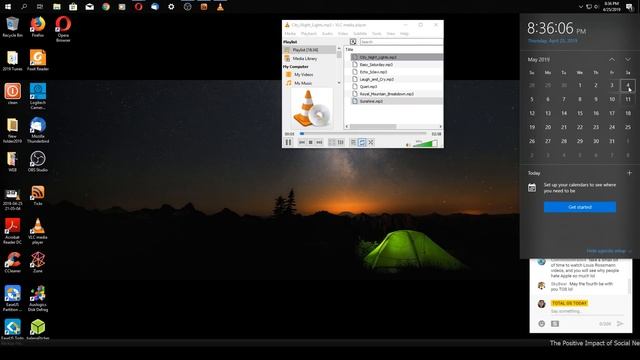Screen dimensions: 640x360
Task: Click the Get started calendar button
Action: [x=580, y=207]
